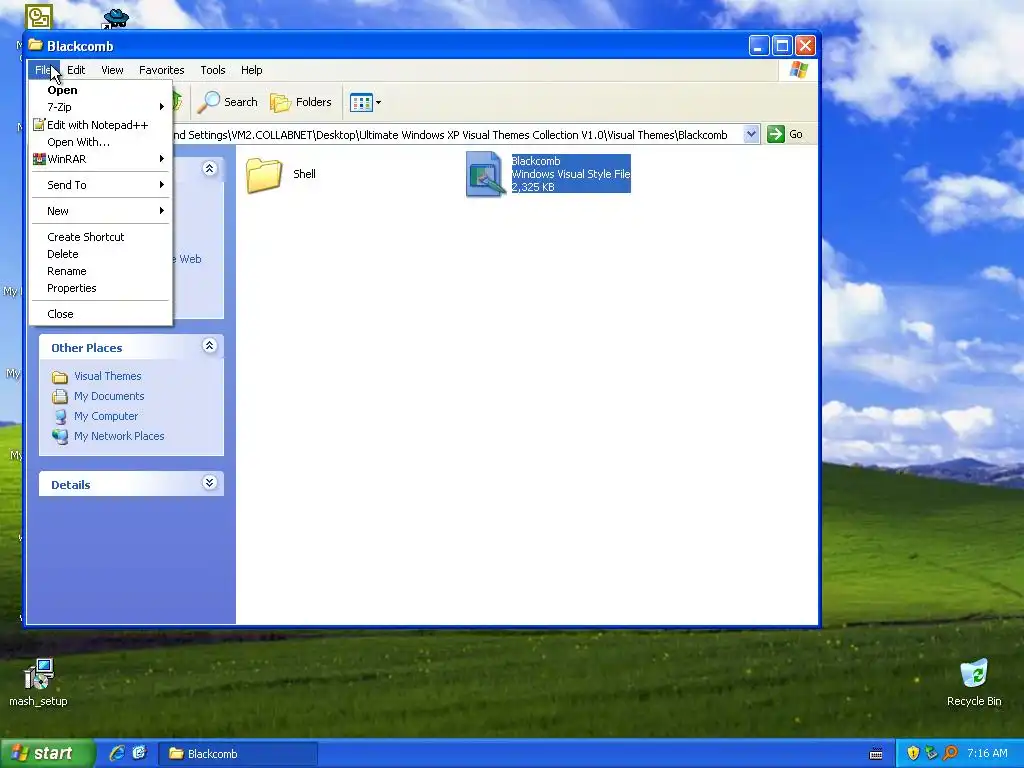
Task: Close the Blackcomb window
Action: tap(805, 46)
